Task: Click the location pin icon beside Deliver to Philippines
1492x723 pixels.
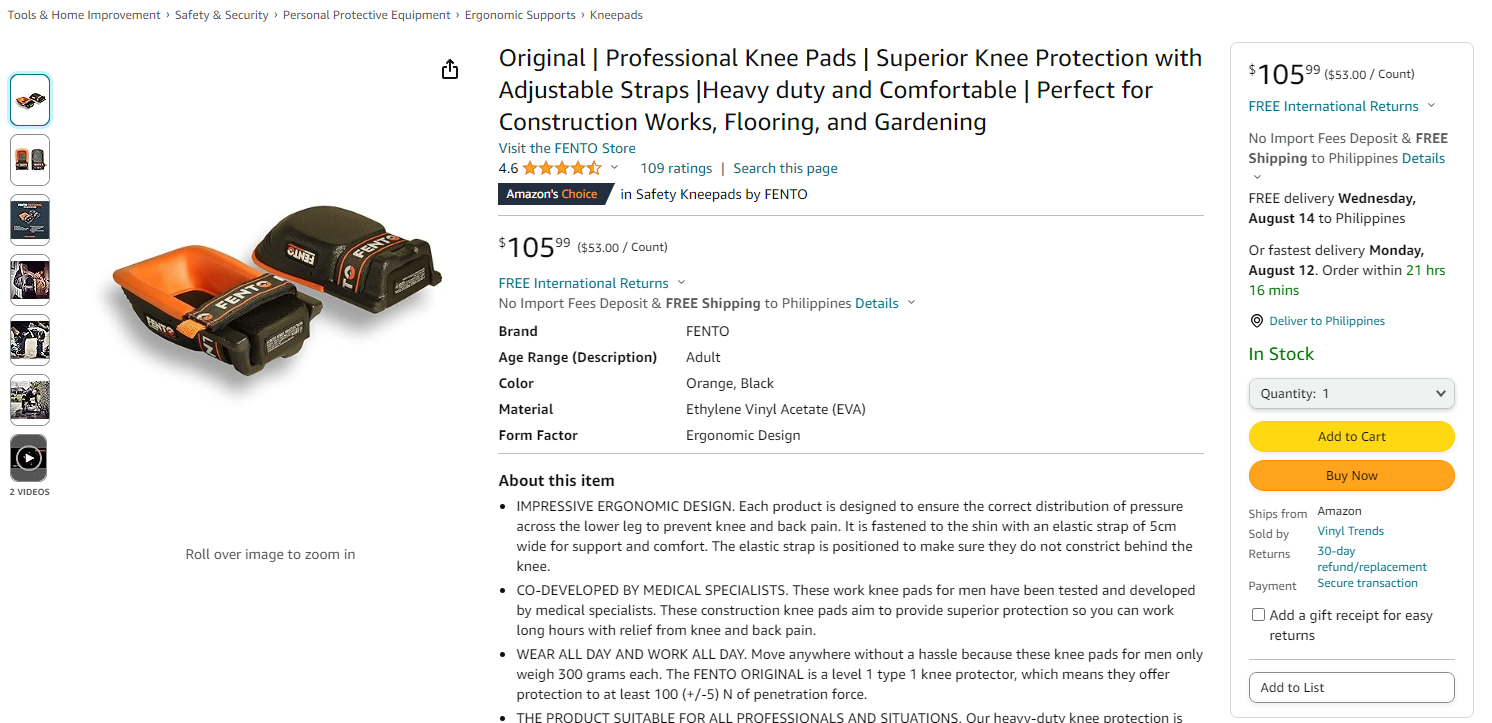Action: 1257,321
